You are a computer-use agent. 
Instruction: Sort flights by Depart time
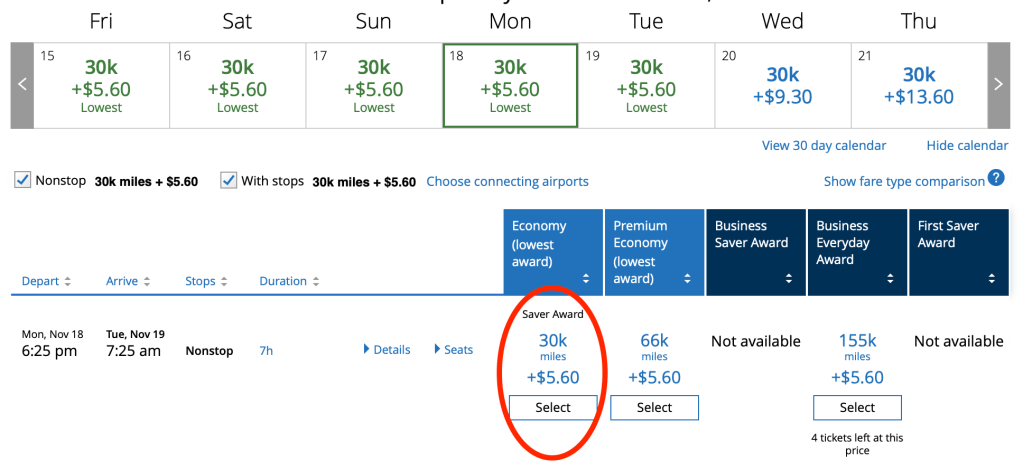tap(46, 282)
